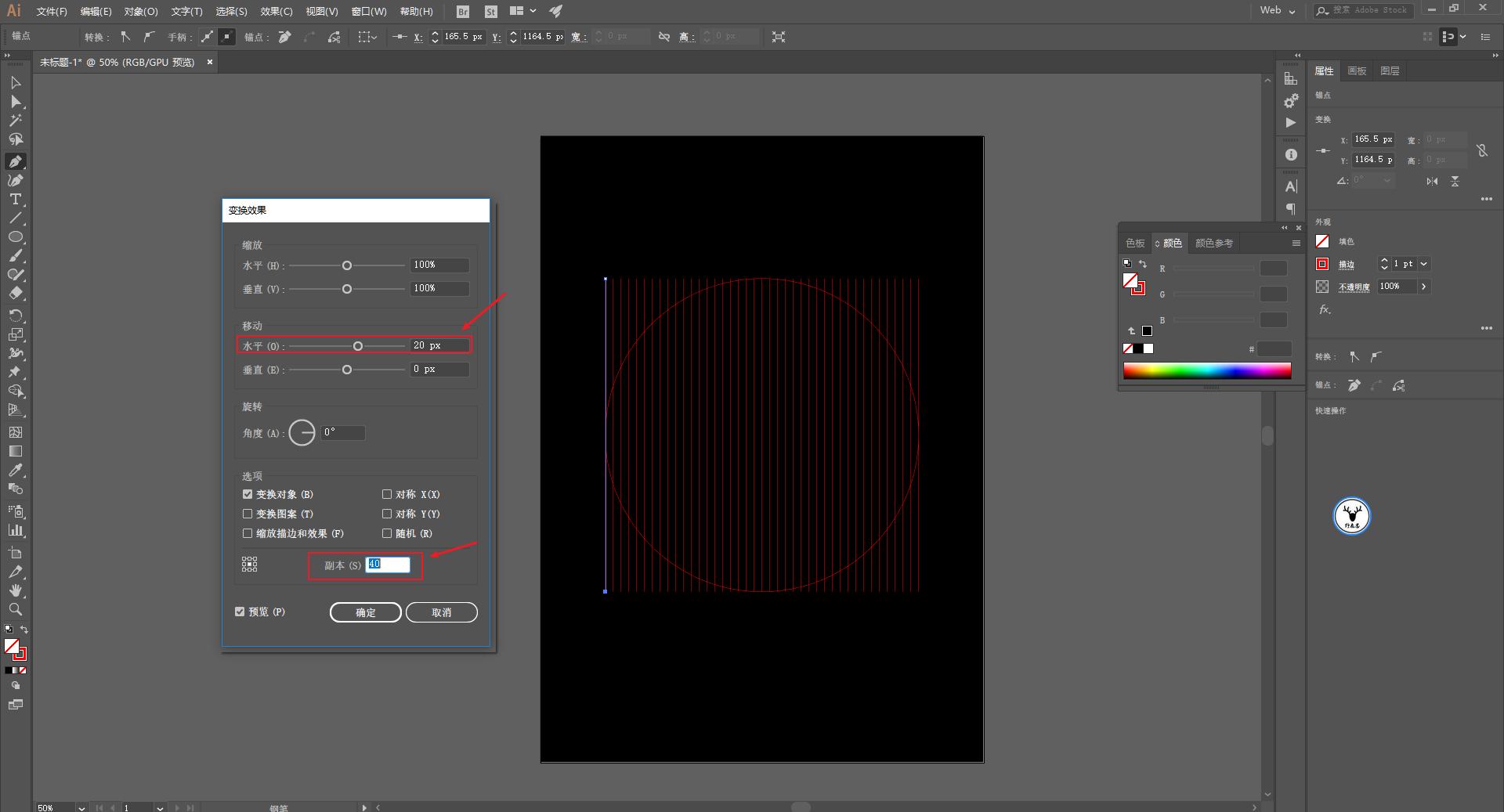Switch to the 图层 tab
Viewport: 1504px width, 812px height.
(1390, 71)
